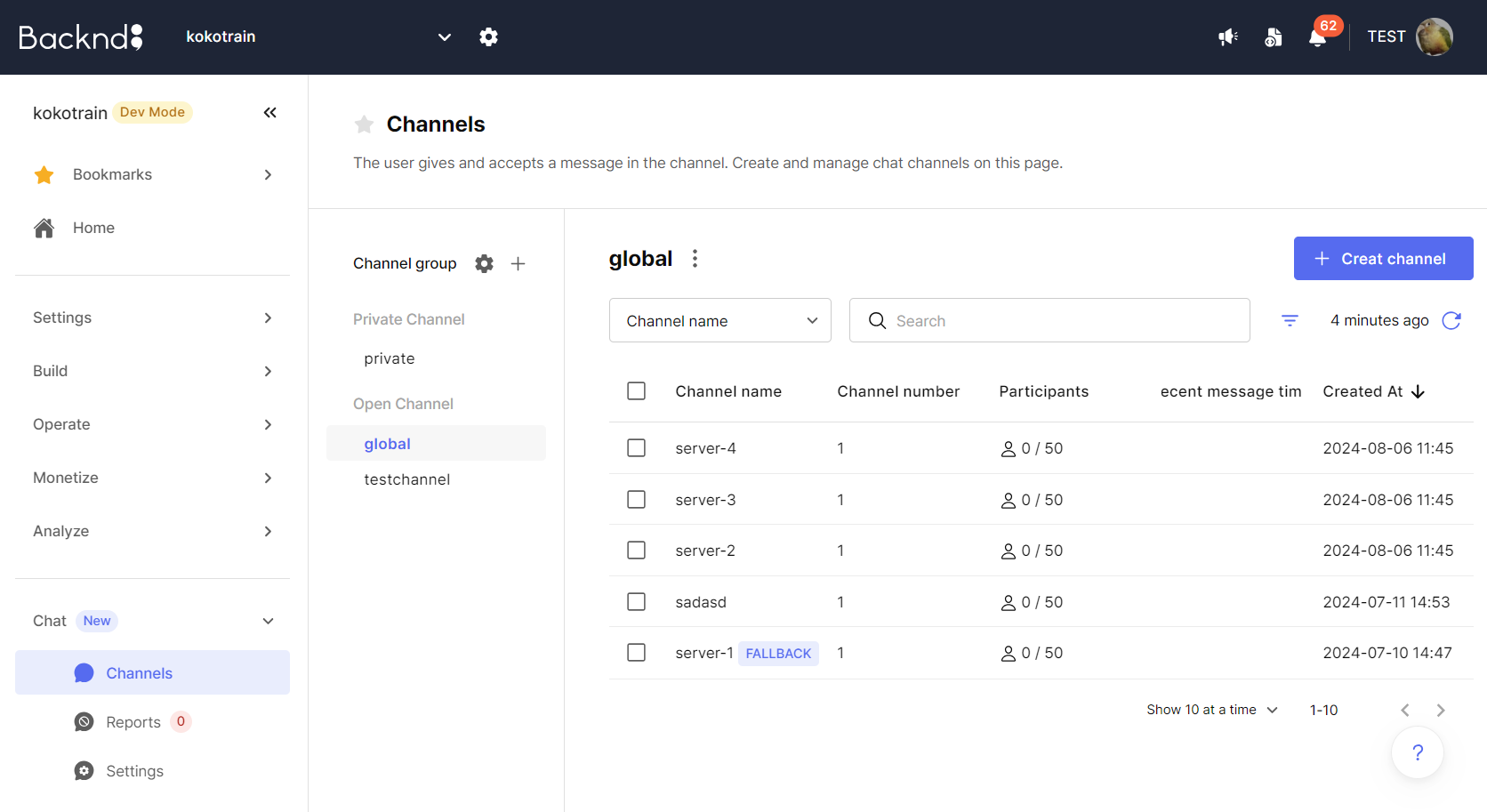Open the filter icon near search
Image resolution: width=1487 pixels, height=812 pixels.
pyautogui.click(x=1290, y=320)
